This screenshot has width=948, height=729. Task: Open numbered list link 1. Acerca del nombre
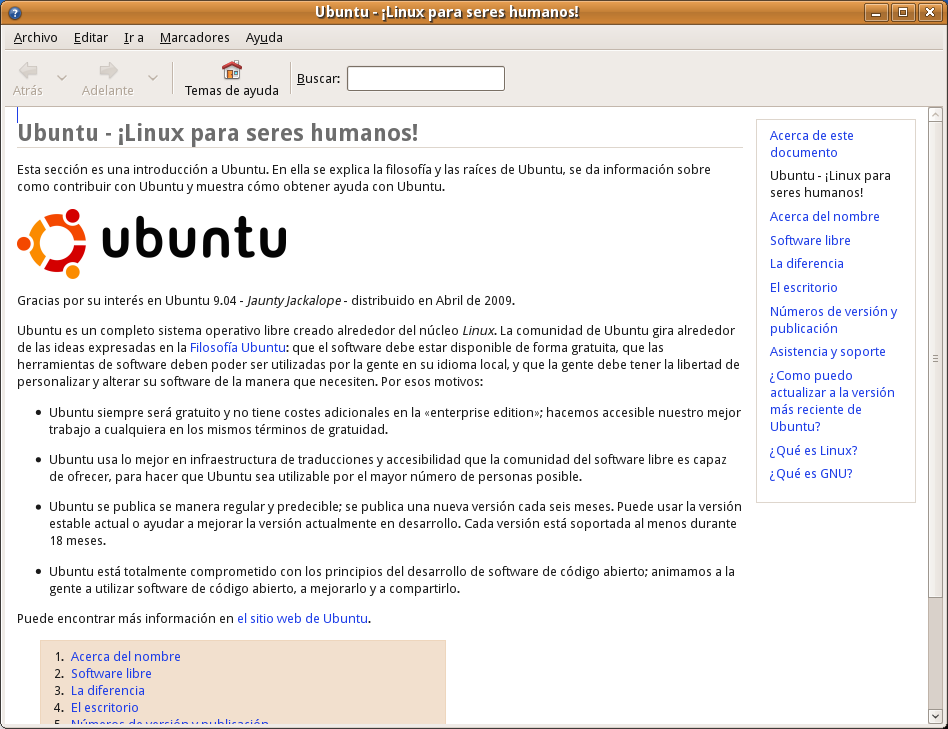click(x=126, y=656)
